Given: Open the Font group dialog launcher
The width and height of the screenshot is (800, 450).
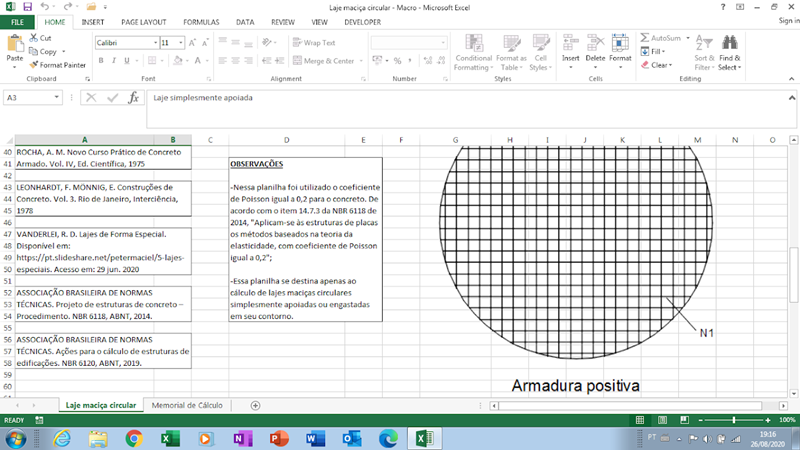Looking at the screenshot, I should [x=209, y=79].
